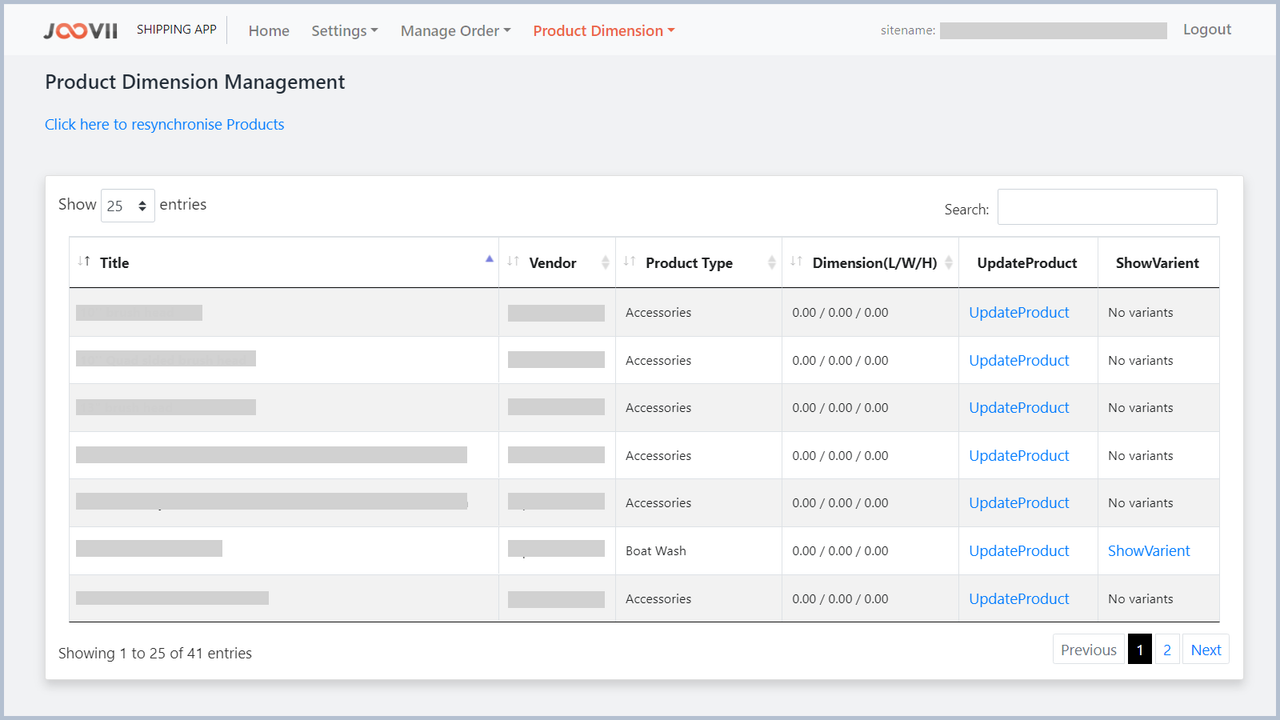Go to page 2 of the results
Viewport: 1280px width, 720px height.
click(1166, 649)
